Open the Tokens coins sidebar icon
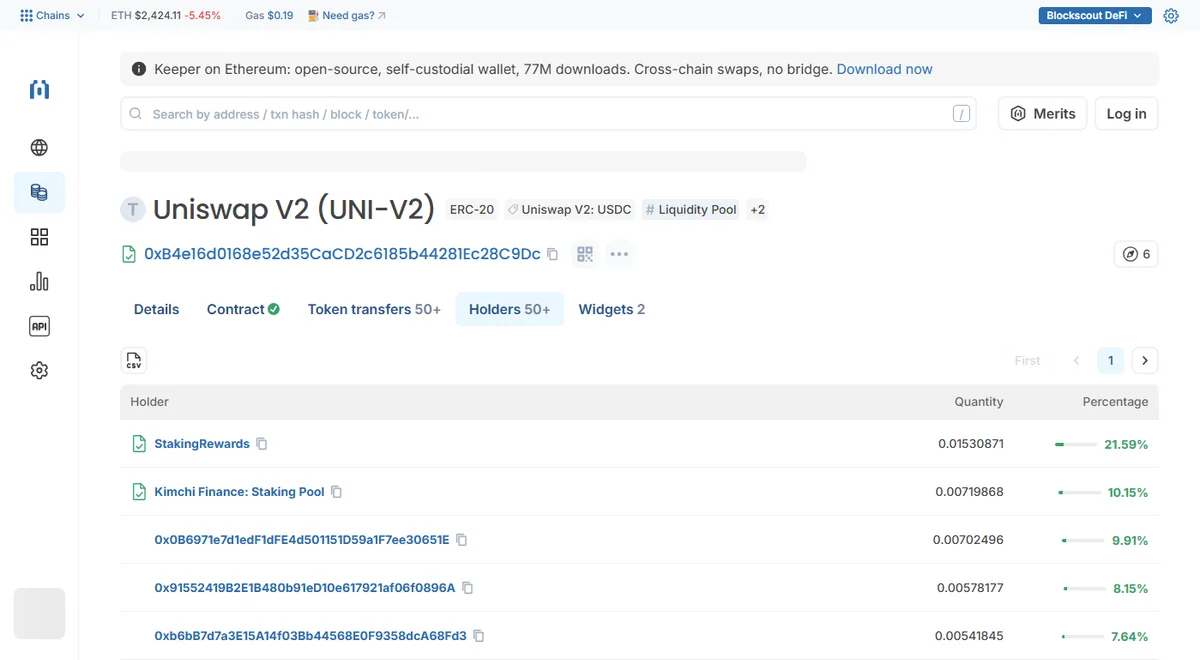This screenshot has width=1200, height=660. (x=39, y=192)
